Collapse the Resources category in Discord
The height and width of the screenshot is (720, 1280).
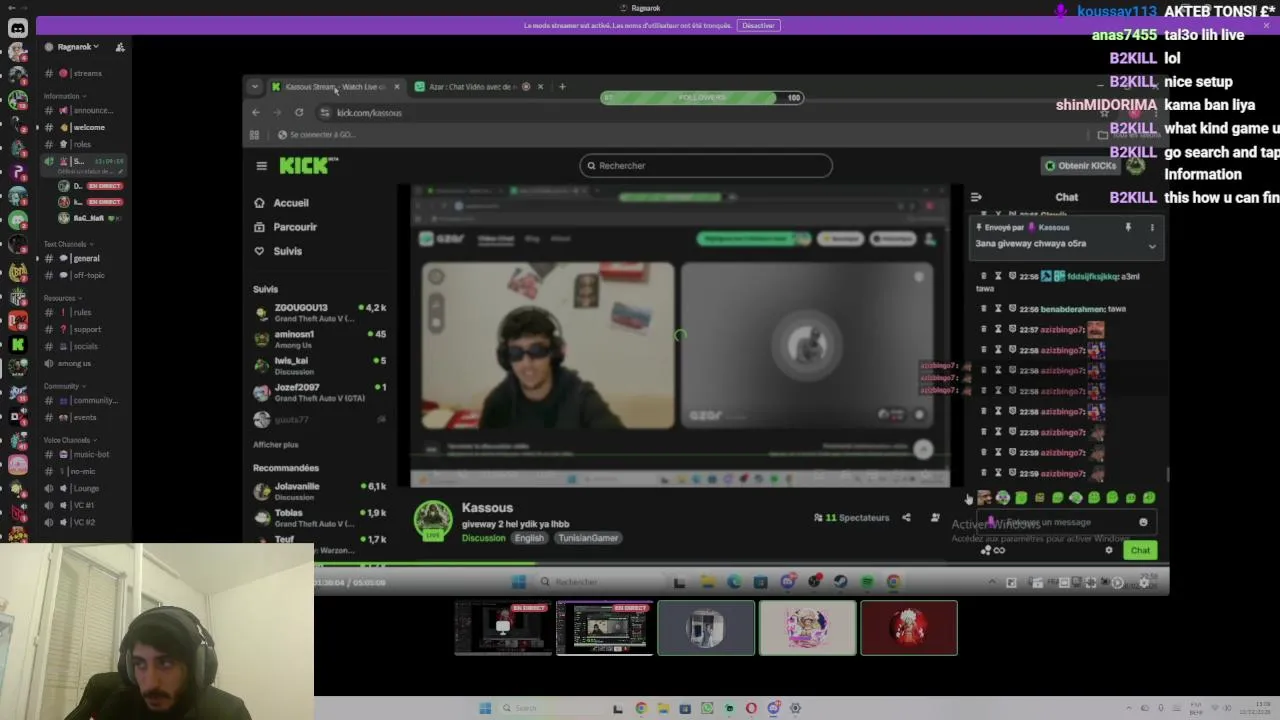coord(62,298)
